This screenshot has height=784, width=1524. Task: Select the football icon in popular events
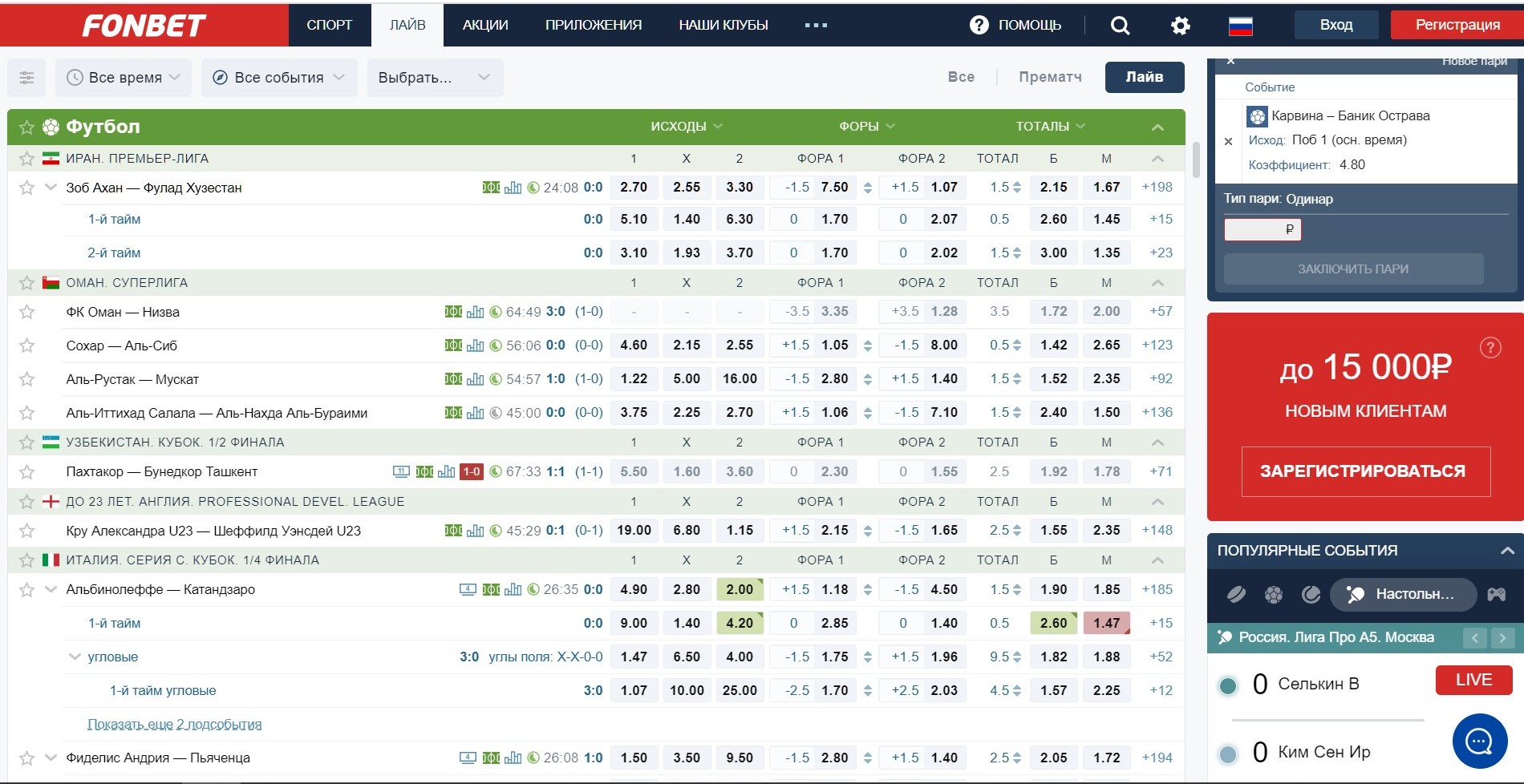pyautogui.click(x=1274, y=594)
